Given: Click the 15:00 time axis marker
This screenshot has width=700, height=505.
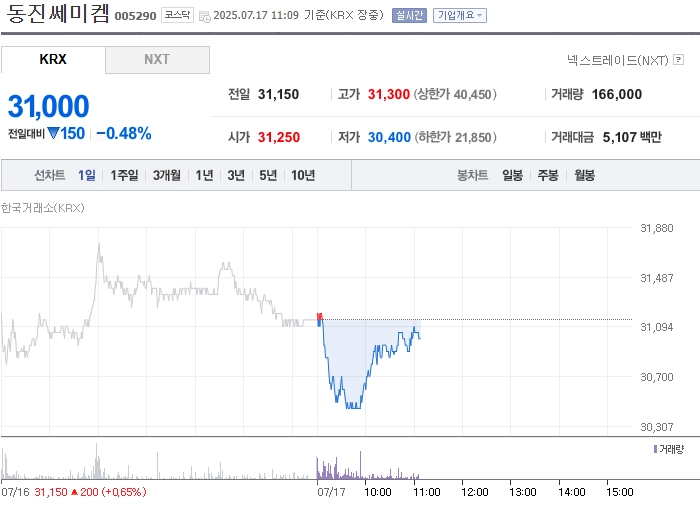Looking at the screenshot, I should [620, 492].
